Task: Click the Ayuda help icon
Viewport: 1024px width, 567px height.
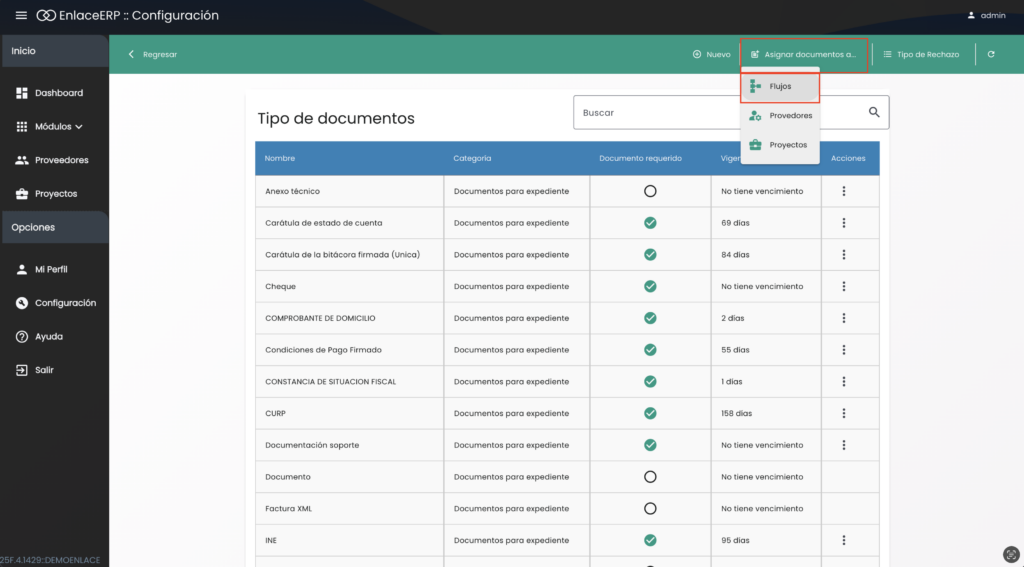Action: tap(22, 337)
